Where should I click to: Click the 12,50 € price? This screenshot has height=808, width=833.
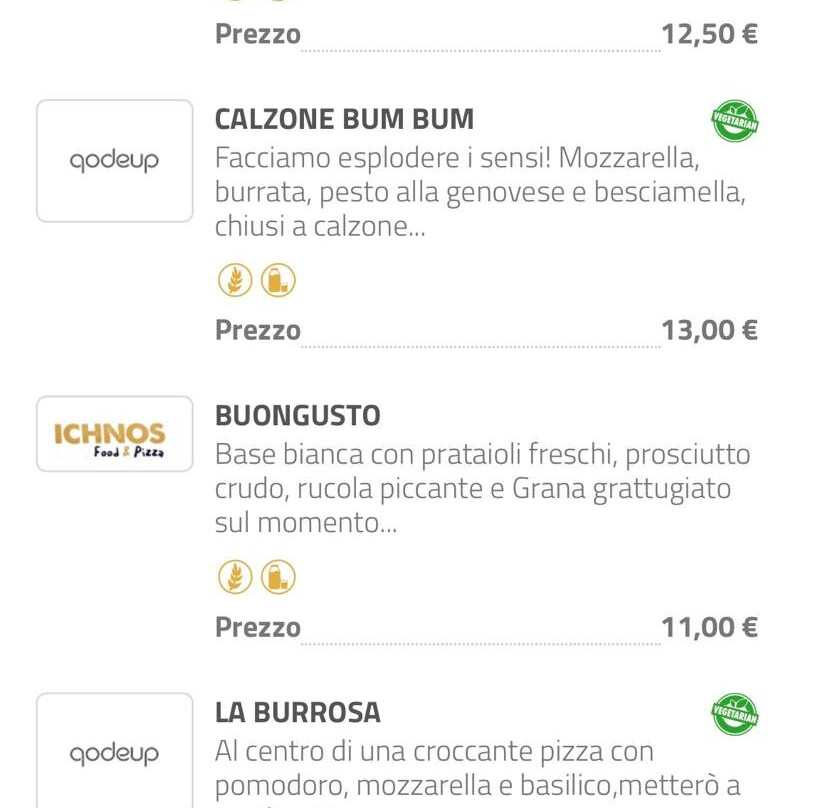tap(709, 34)
